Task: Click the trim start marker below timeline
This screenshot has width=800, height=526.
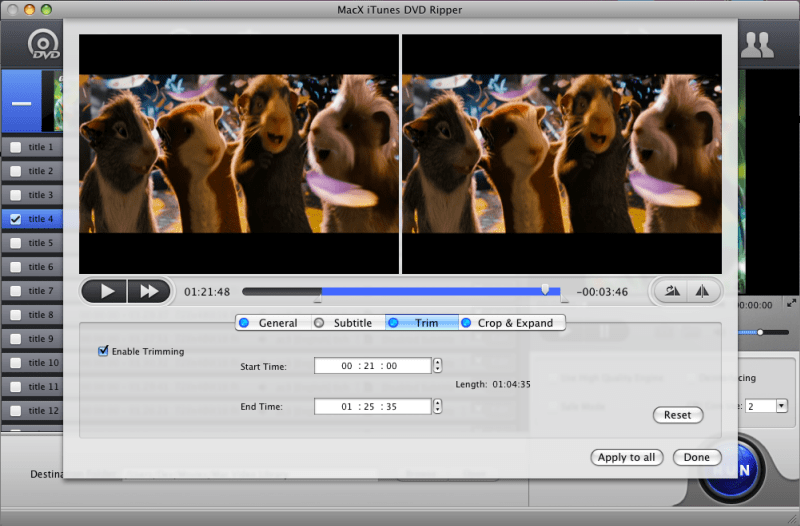Action: [x=318, y=299]
